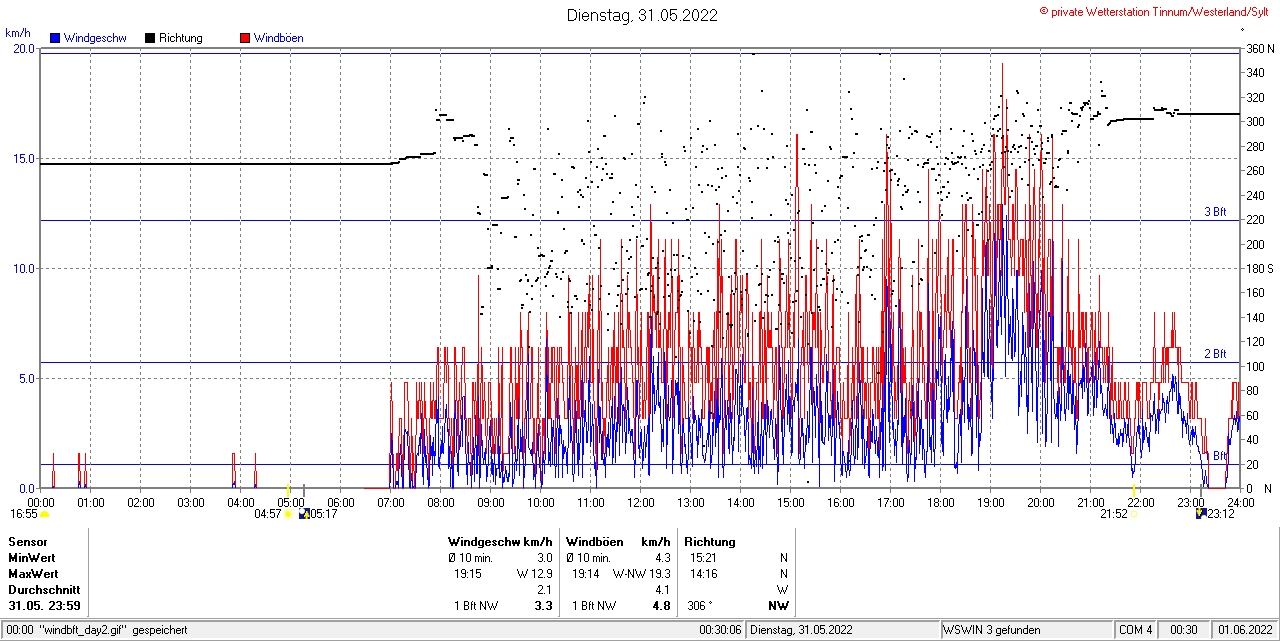Click the bold NW direction value

point(778,606)
